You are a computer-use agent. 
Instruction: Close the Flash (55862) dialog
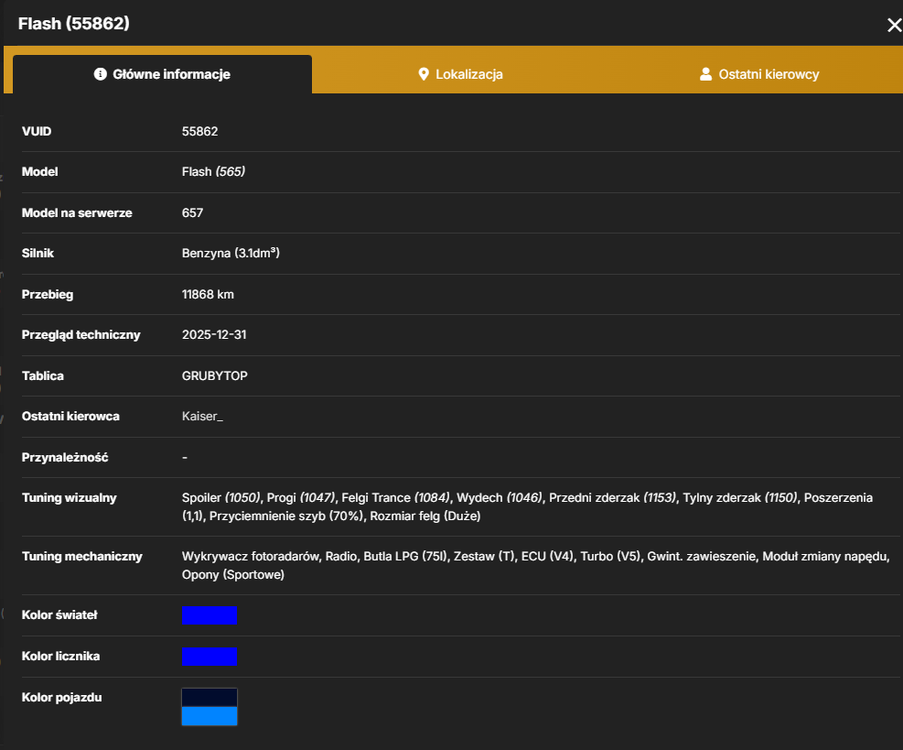point(894,25)
